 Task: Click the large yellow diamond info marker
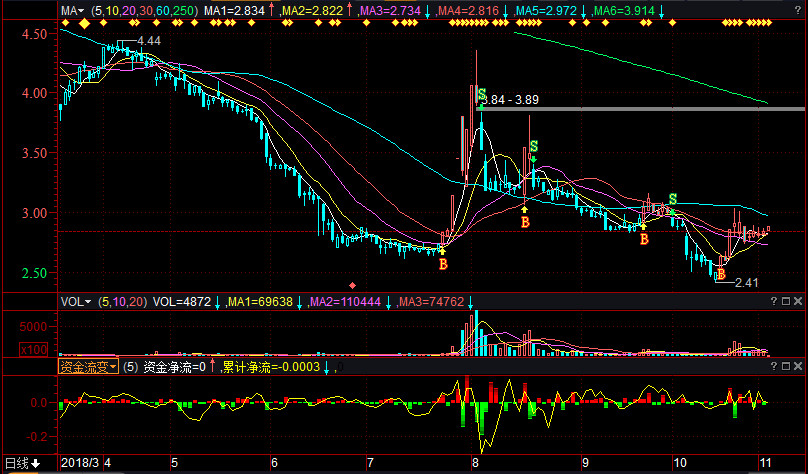coord(84,23)
